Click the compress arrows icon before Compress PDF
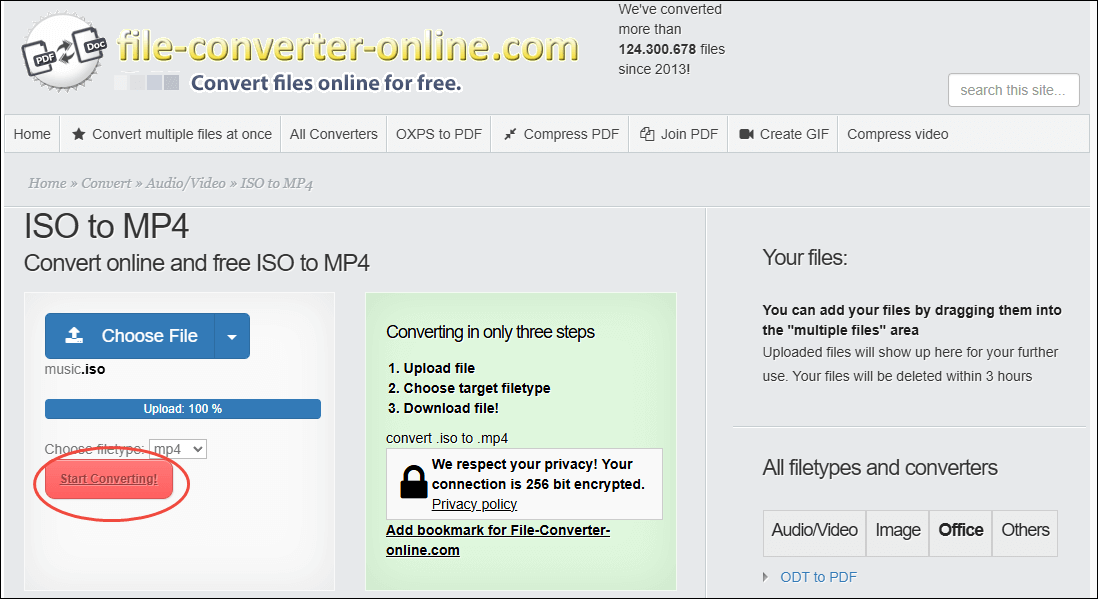Screen dimensions: 1098x599 [x=510, y=134]
